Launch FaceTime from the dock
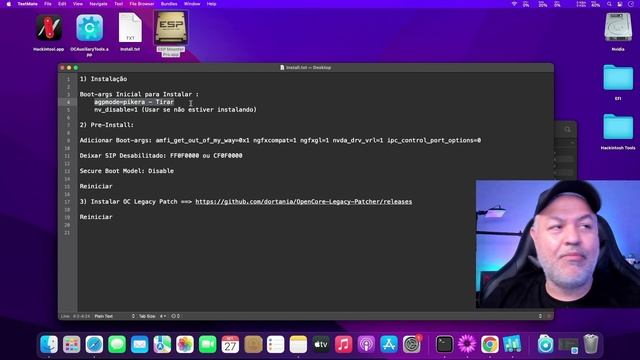The height and width of the screenshot is (360, 640). (x=207, y=344)
